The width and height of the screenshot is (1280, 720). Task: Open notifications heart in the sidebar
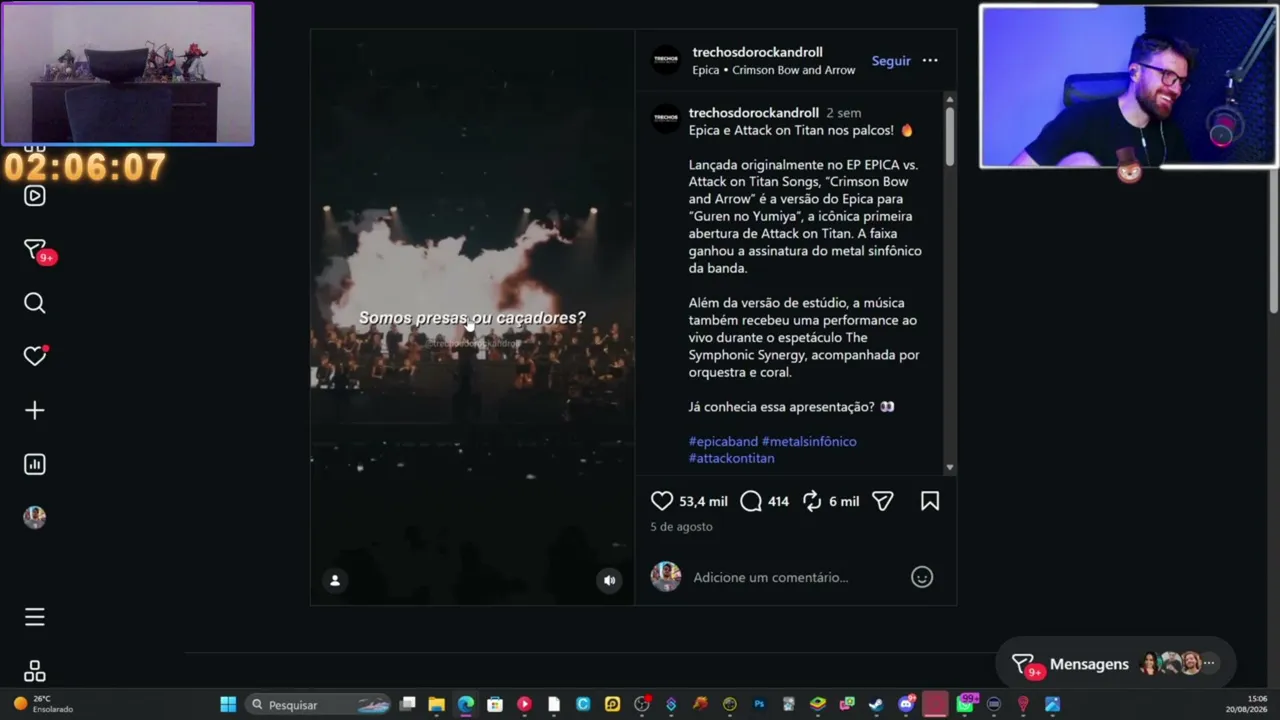35,356
